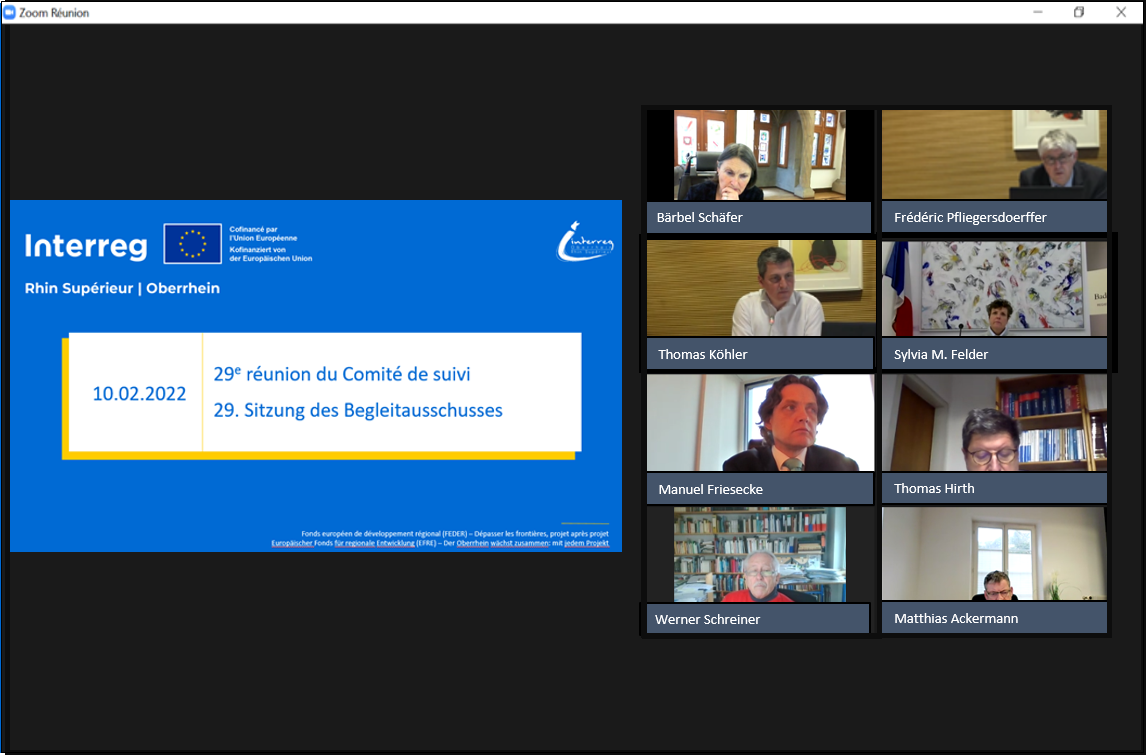Click the Zoom app icon in title bar
Viewport: 1146px width, 755px height.
(x=10, y=12)
